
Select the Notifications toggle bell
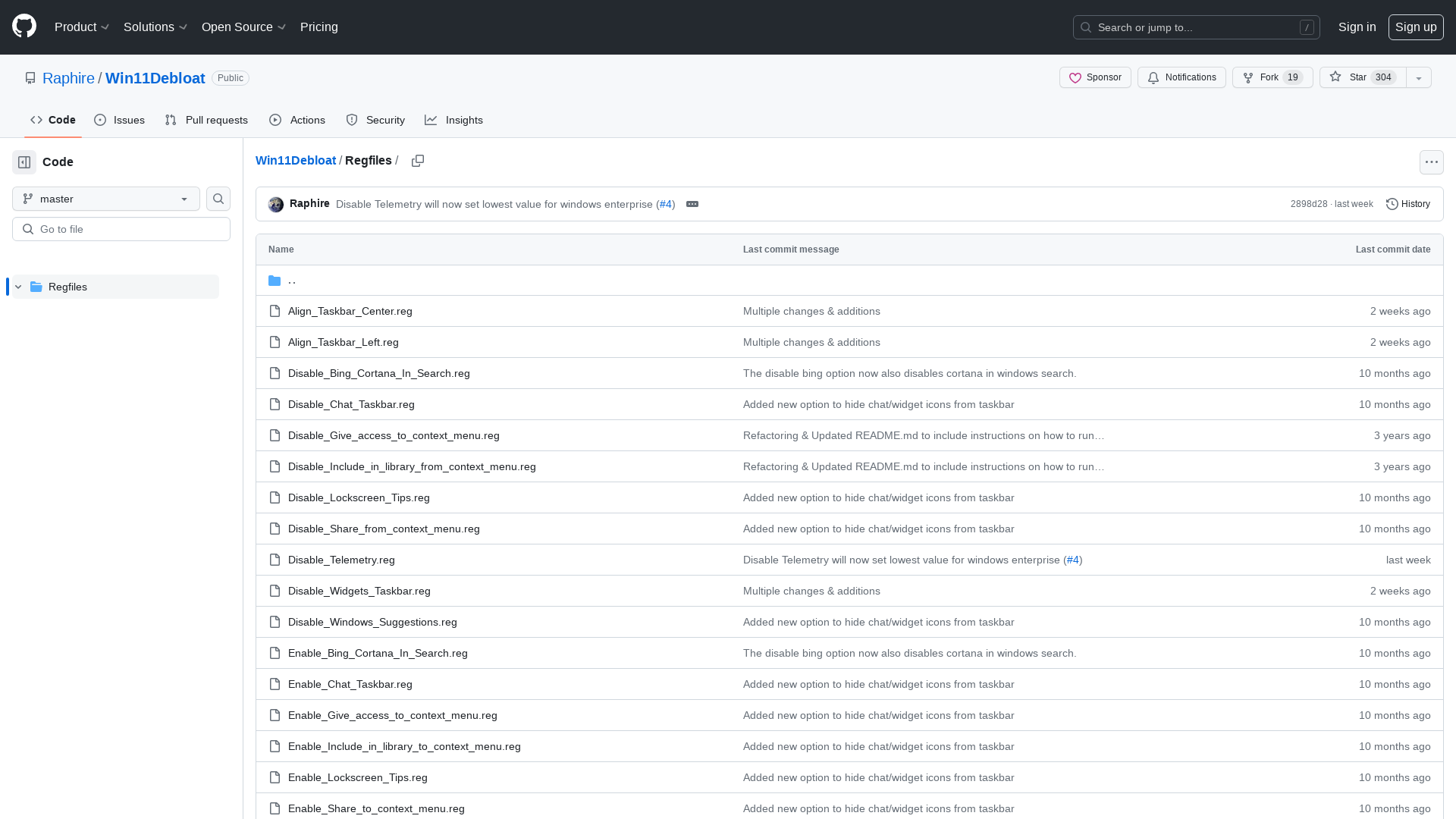tap(1153, 77)
